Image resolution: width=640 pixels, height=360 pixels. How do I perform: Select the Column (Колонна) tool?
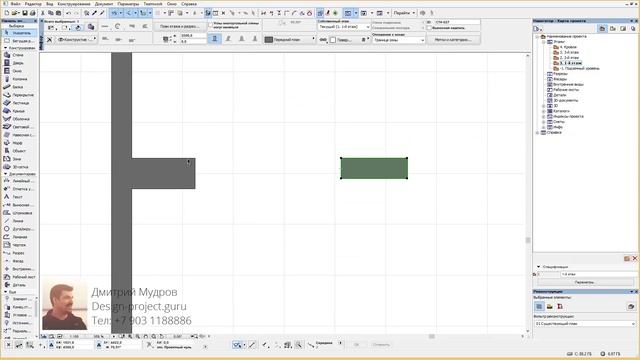pos(18,79)
